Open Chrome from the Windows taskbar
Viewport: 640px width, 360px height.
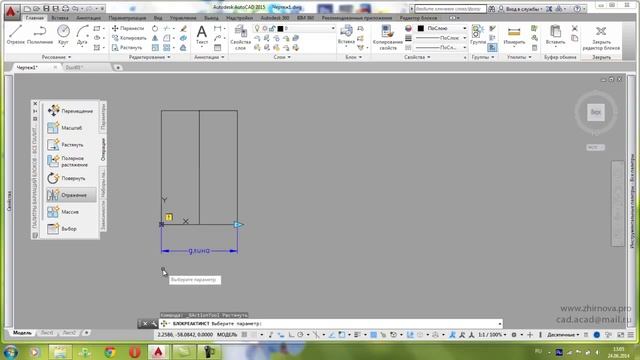click(x=109, y=351)
